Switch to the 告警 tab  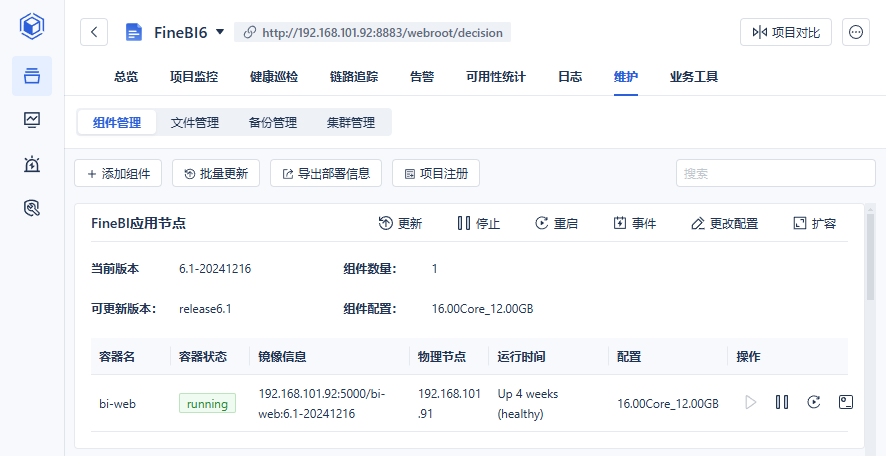(422, 77)
